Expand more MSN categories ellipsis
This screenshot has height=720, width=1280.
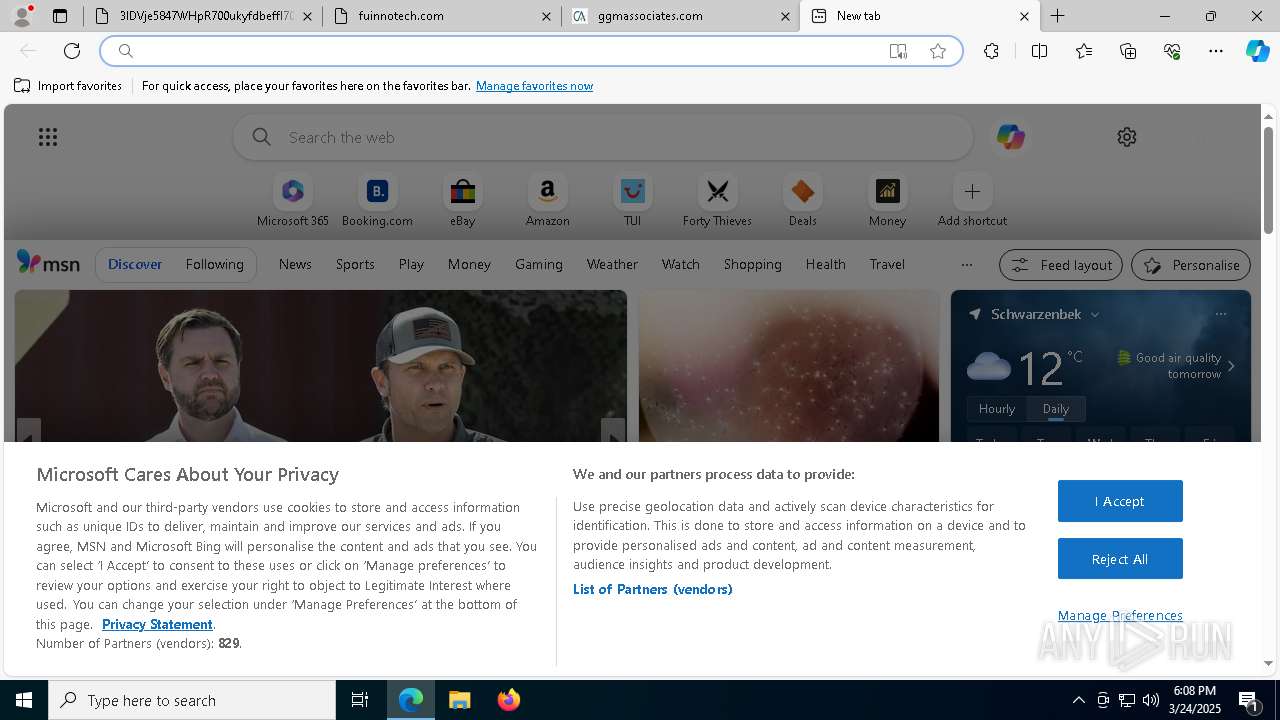(966, 265)
